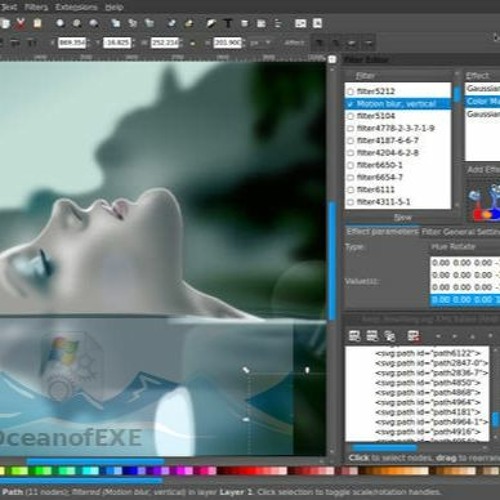Click the red Cut scissors icon
The width and height of the screenshot is (500, 500).
click(x=20, y=23)
